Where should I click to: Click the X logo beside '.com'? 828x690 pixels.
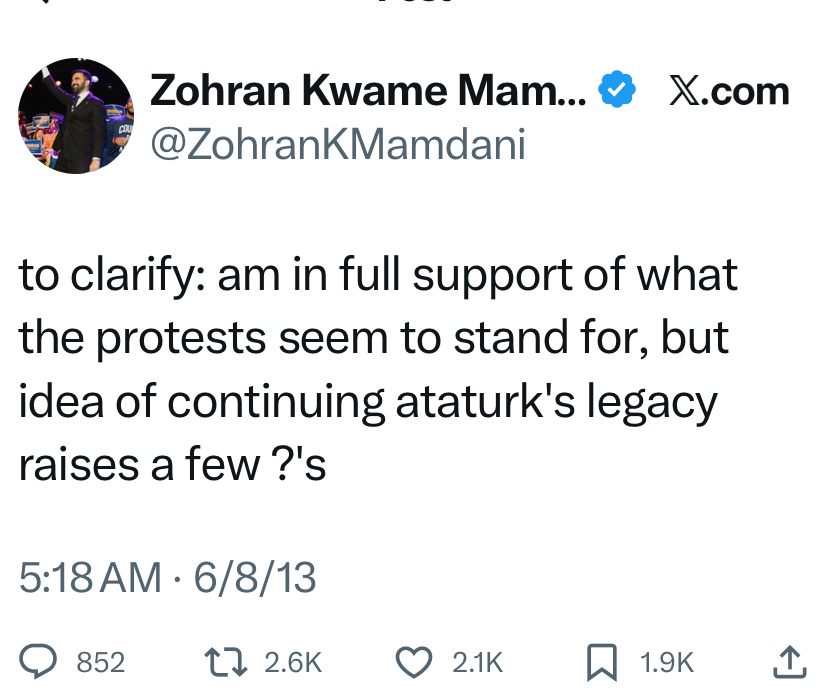pos(685,92)
